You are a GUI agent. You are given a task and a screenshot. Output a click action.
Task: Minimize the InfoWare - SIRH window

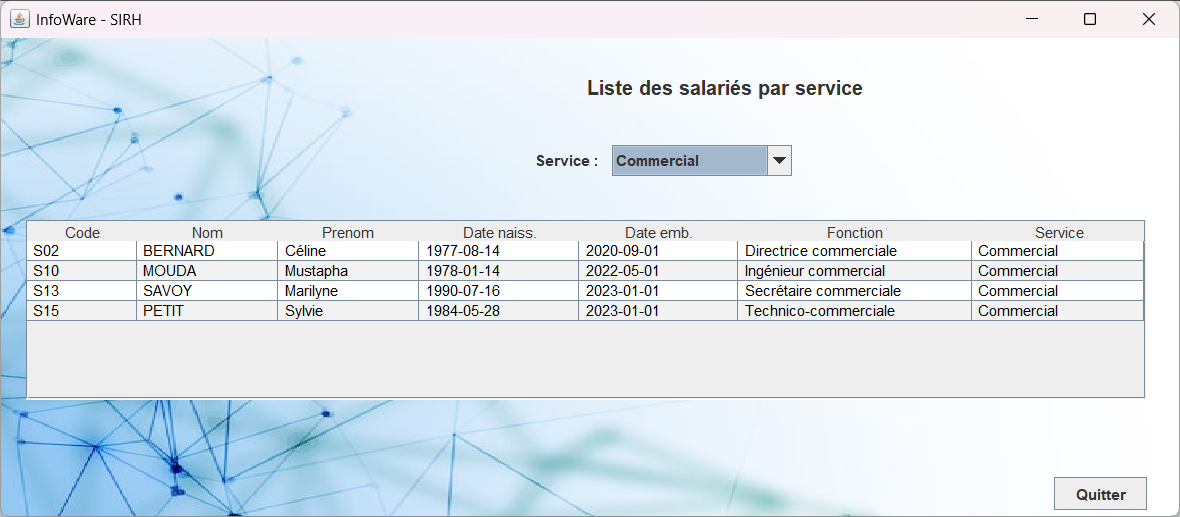point(1030,20)
